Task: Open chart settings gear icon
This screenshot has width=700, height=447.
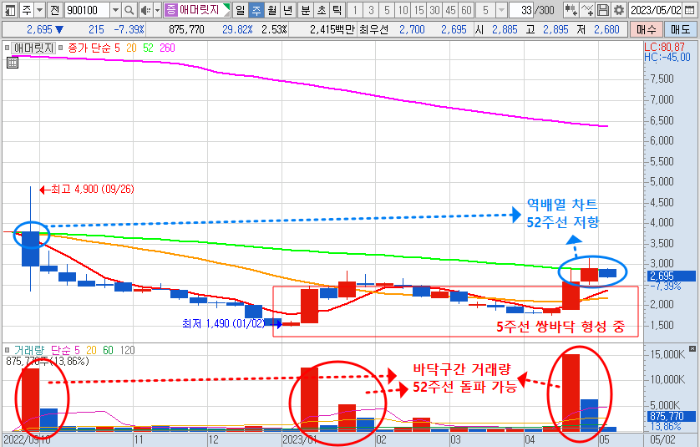Action: pyautogui.click(x=619, y=10)
